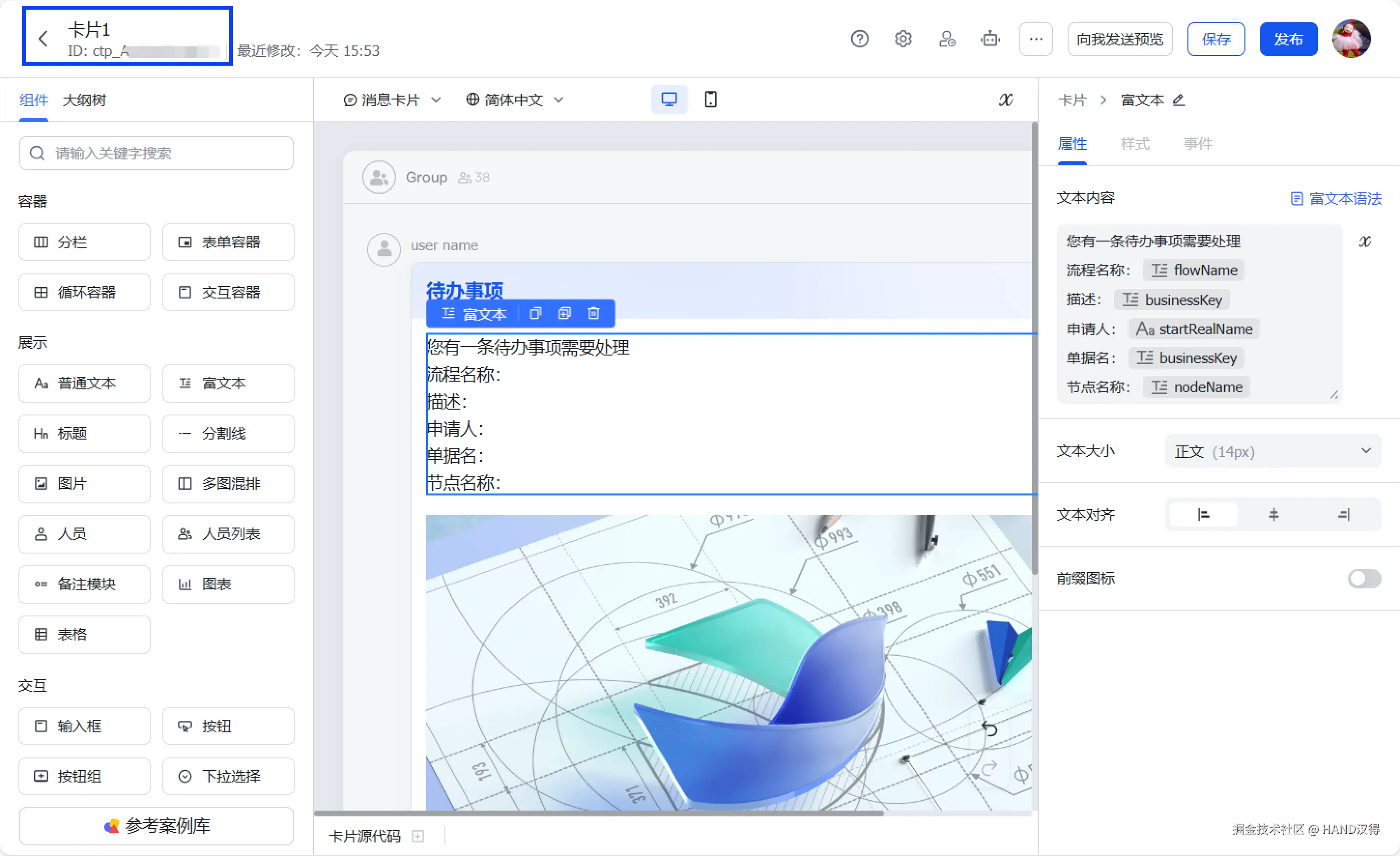Screen dimensions: 1400x856
Task: Click the robot icon in header
Action: coord(990,39)
